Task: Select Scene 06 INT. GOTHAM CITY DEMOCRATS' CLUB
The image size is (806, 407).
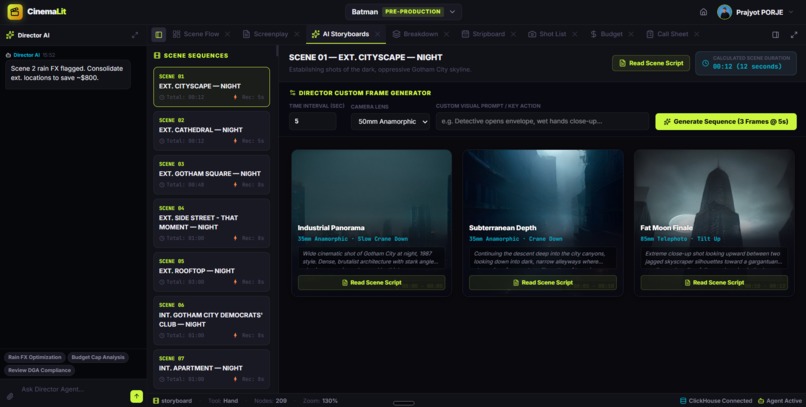Action: tap(211, 320)
